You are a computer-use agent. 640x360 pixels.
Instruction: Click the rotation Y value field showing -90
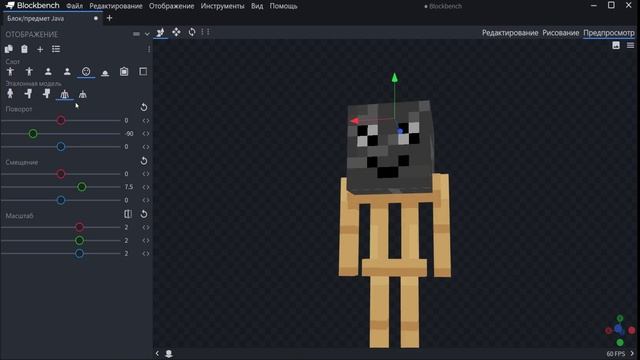[x=129, y=134]
